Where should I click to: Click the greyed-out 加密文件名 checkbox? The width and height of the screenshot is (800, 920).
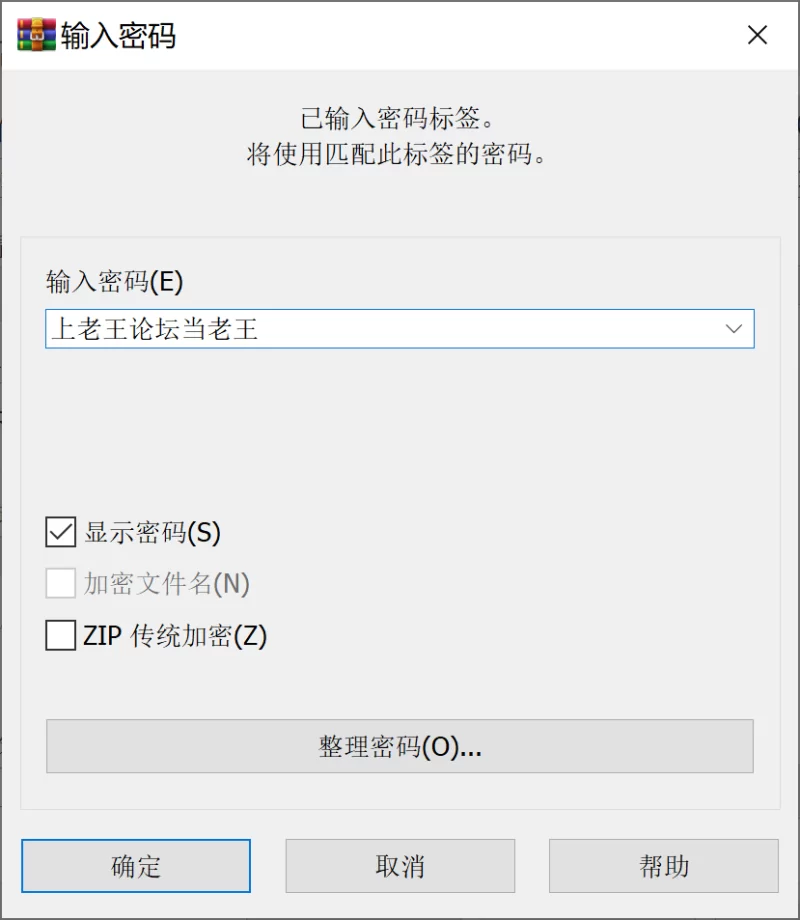tap(61, 584)
